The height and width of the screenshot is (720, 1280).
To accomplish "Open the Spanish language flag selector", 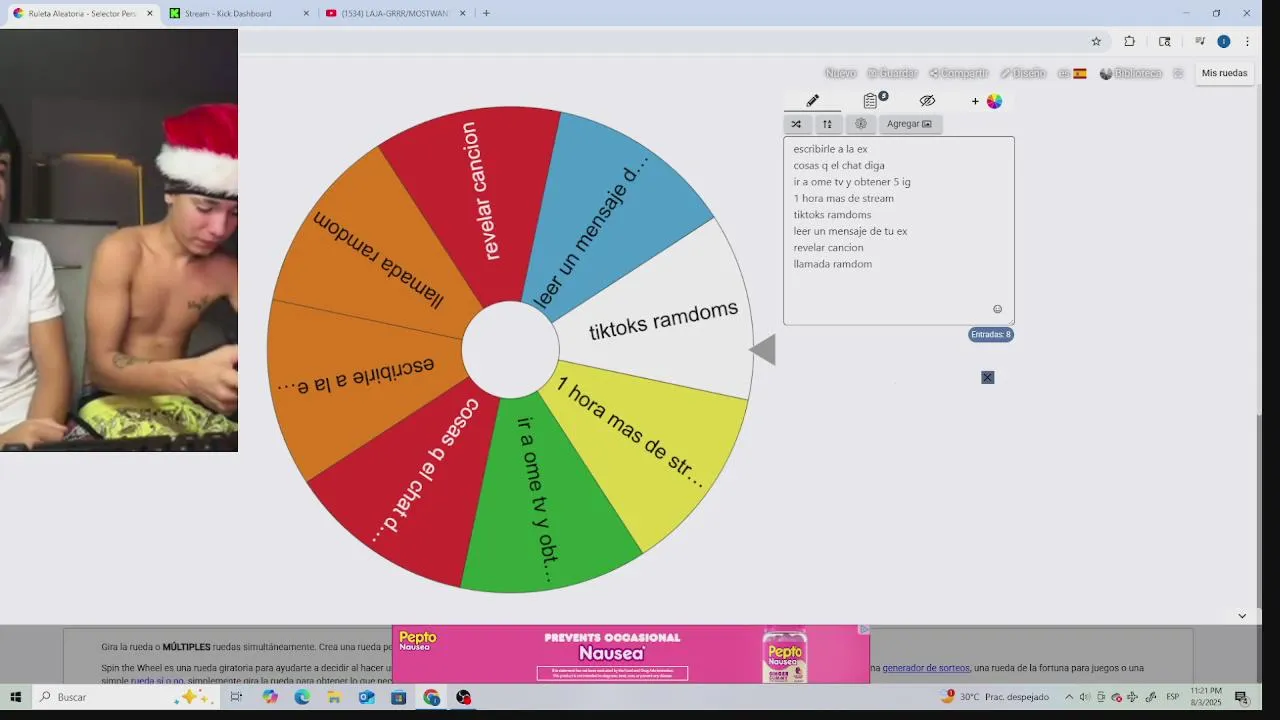I will (x=1073, y=73).
